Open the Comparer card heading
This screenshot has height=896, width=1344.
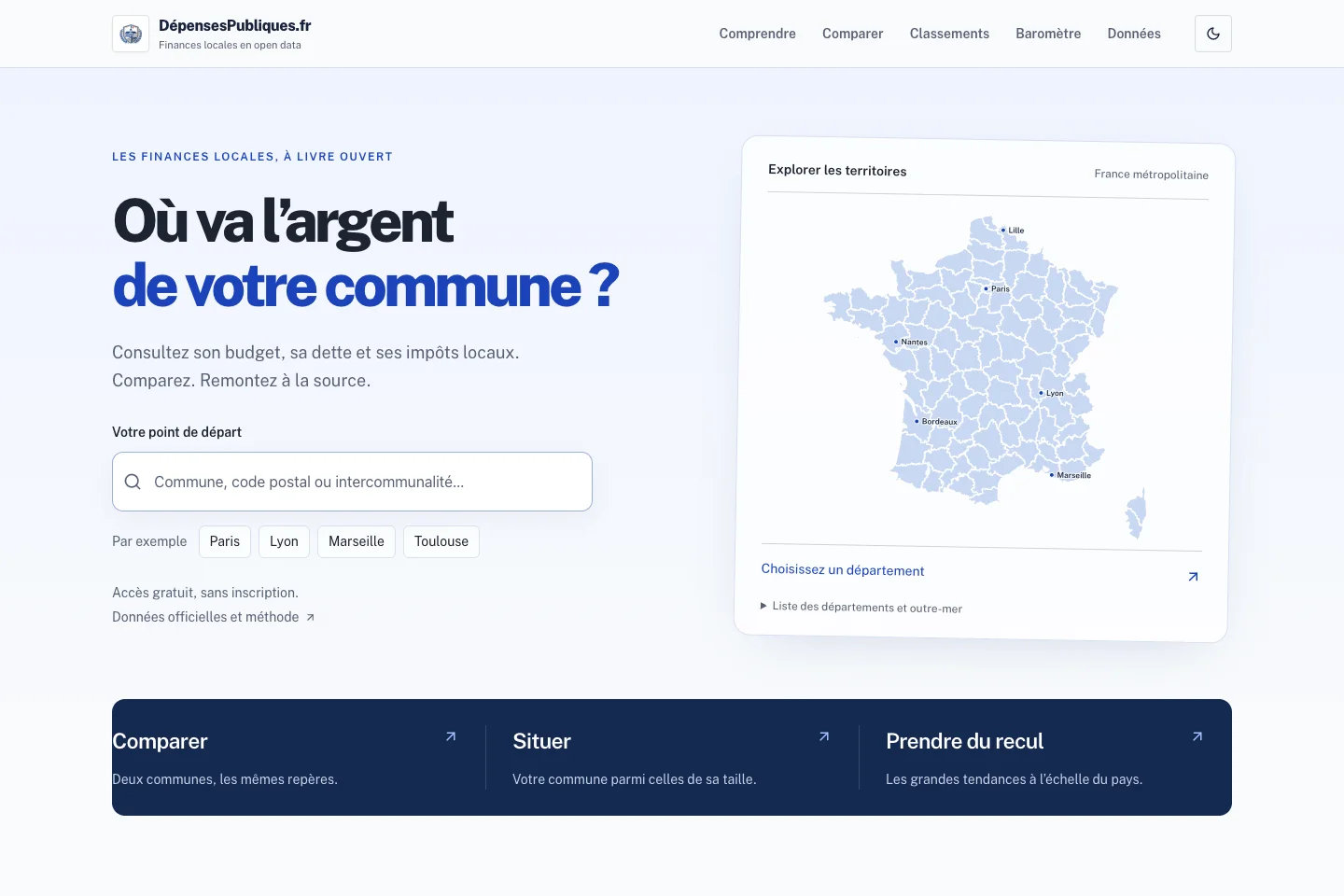tap(160, 741)
